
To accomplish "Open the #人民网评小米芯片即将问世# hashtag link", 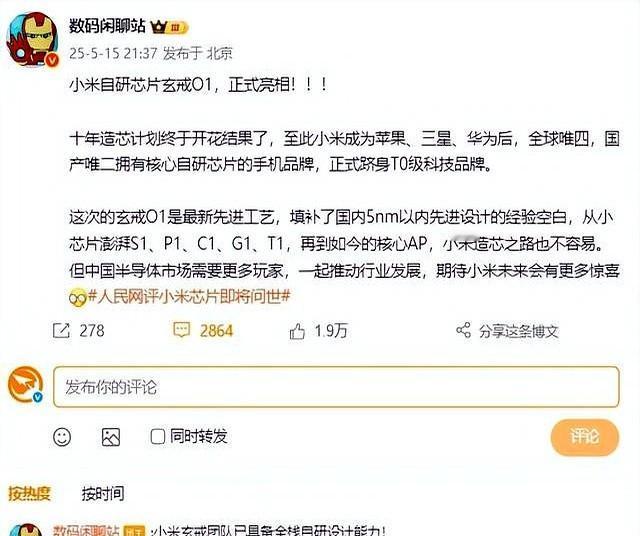I will pos(189,296).
